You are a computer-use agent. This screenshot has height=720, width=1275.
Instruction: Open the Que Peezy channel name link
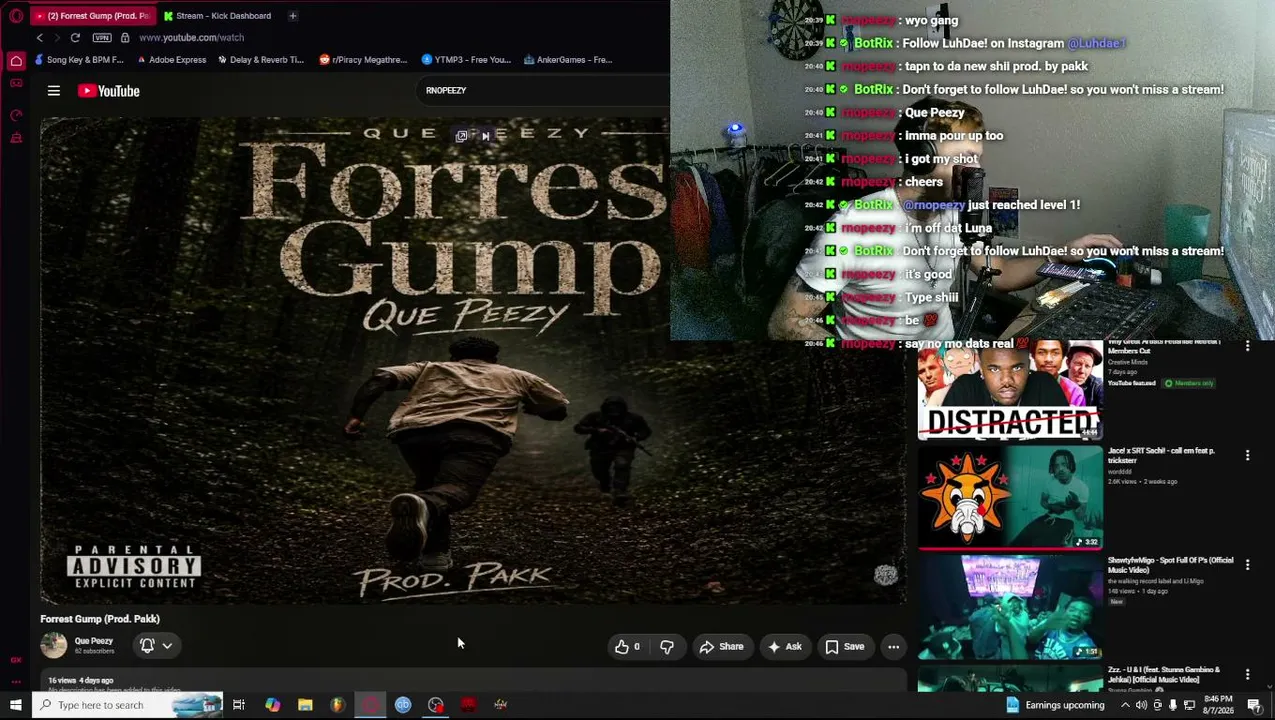94,641
